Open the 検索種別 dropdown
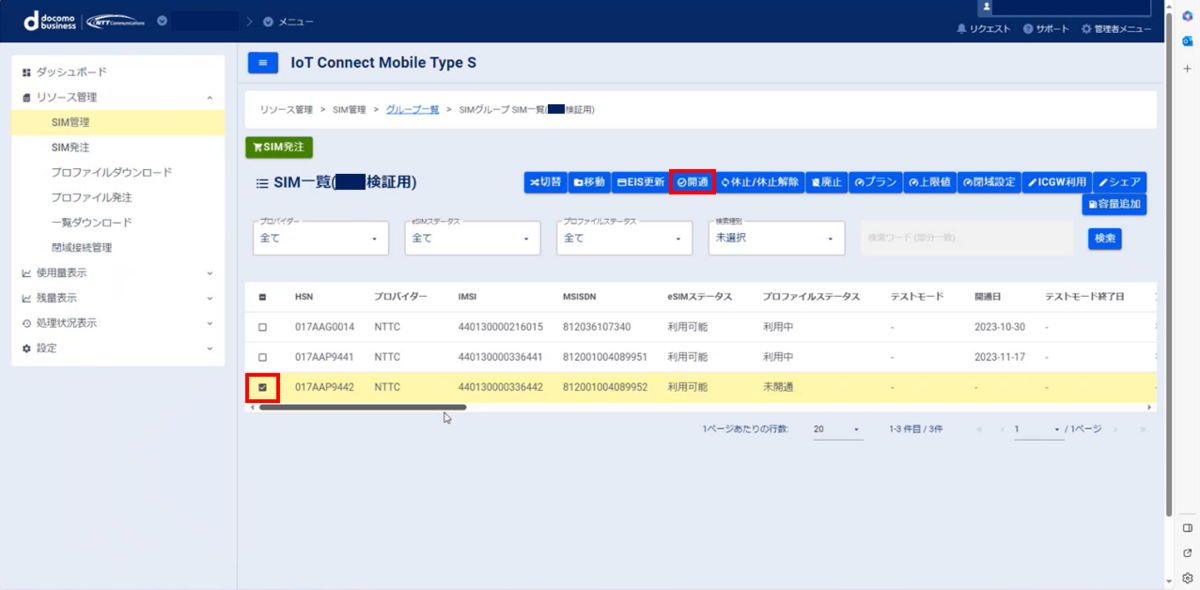Viewport: 1200px width, 590px height. 777,238
